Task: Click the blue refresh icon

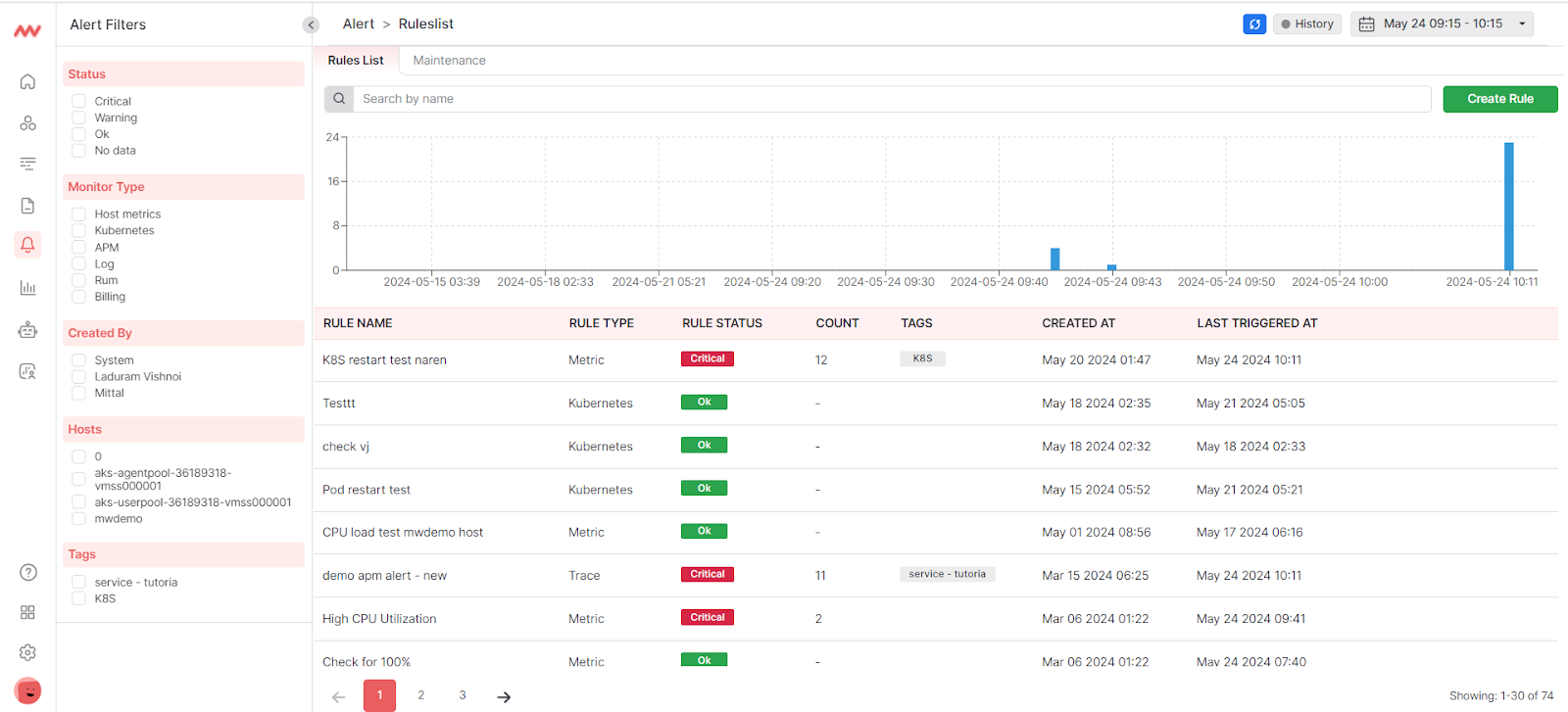Action: click(x=1254, y=24)
